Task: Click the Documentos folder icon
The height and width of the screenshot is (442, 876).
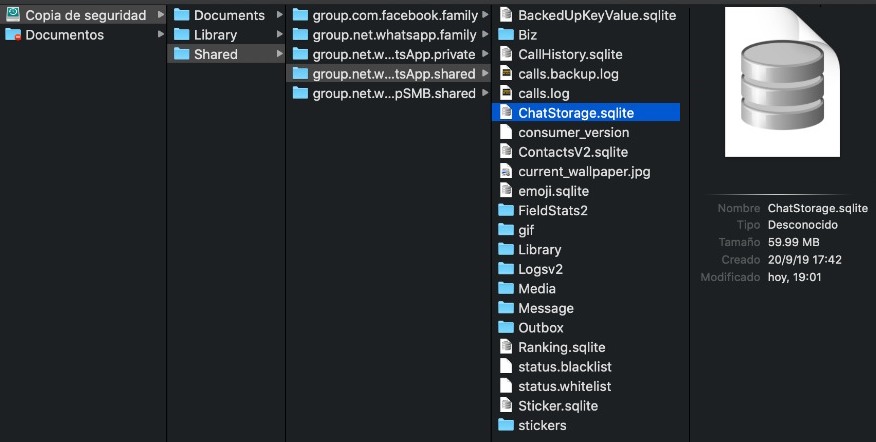Action: pyautogui.click(x=13, y=35)
